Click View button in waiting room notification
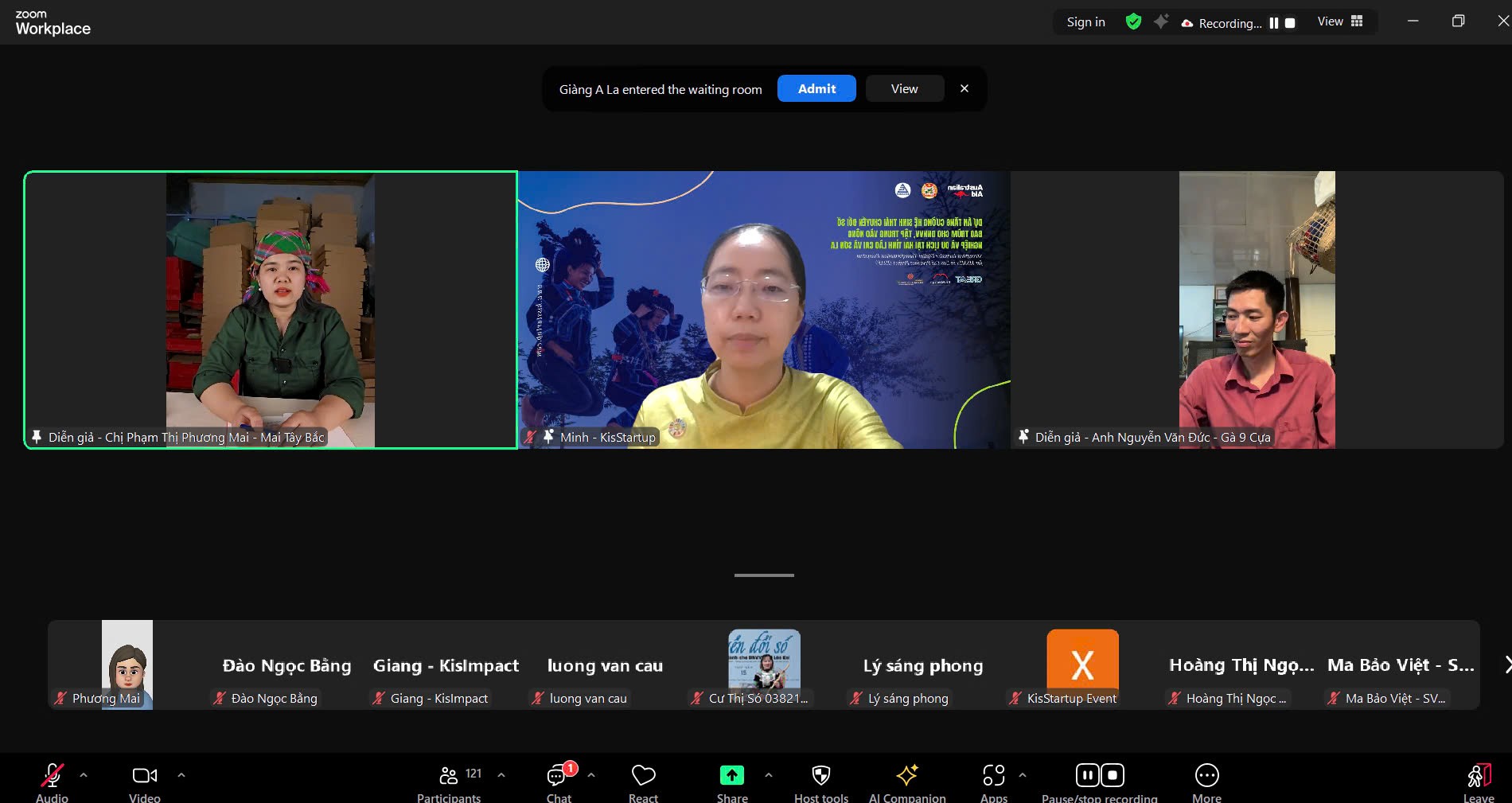The height and width of the screenshot is (803, 1512). click(904, 88)
